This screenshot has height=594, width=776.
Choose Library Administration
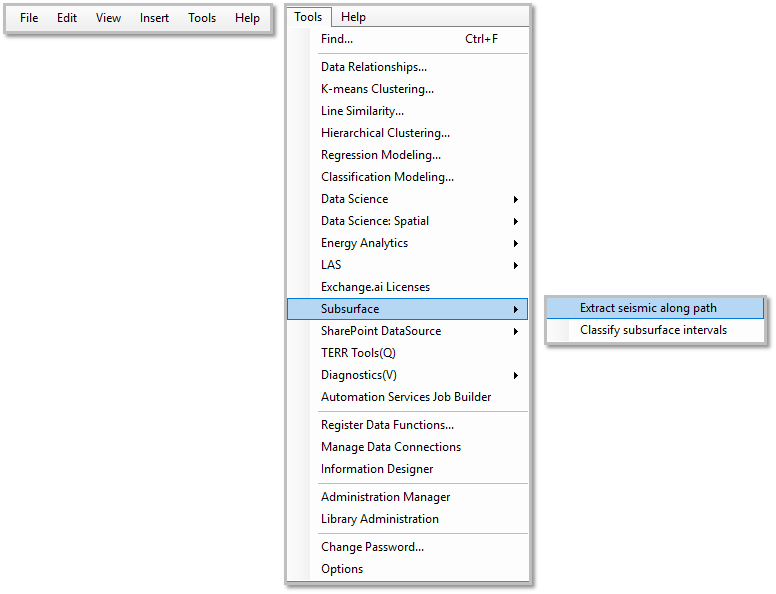coord(408,519)
